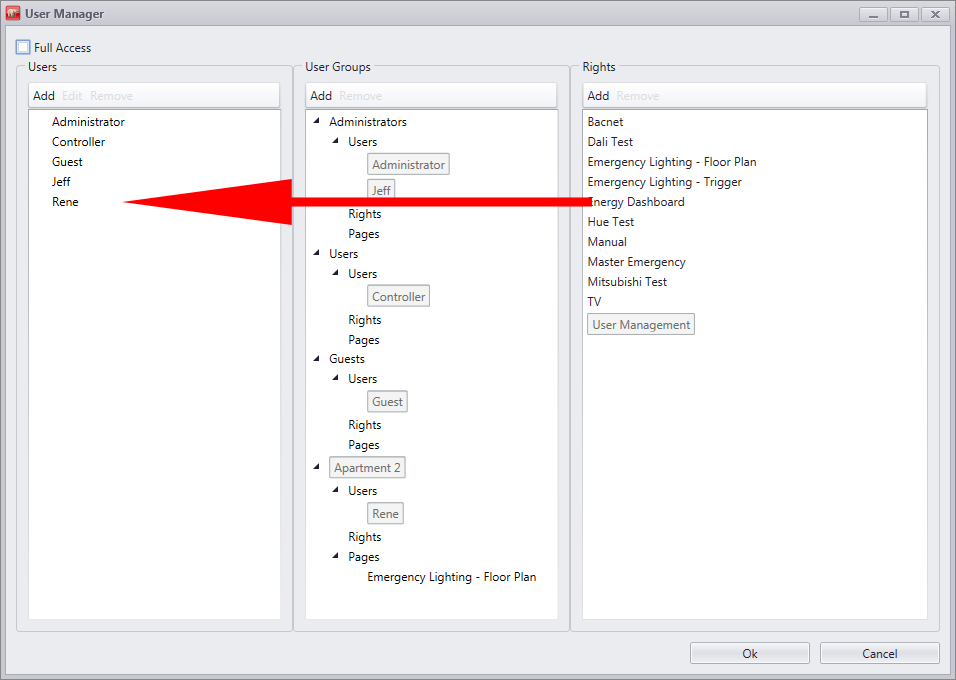This screenshot has height=680, width=956.
Task: Select the User Management right
Action: [641, 324]
